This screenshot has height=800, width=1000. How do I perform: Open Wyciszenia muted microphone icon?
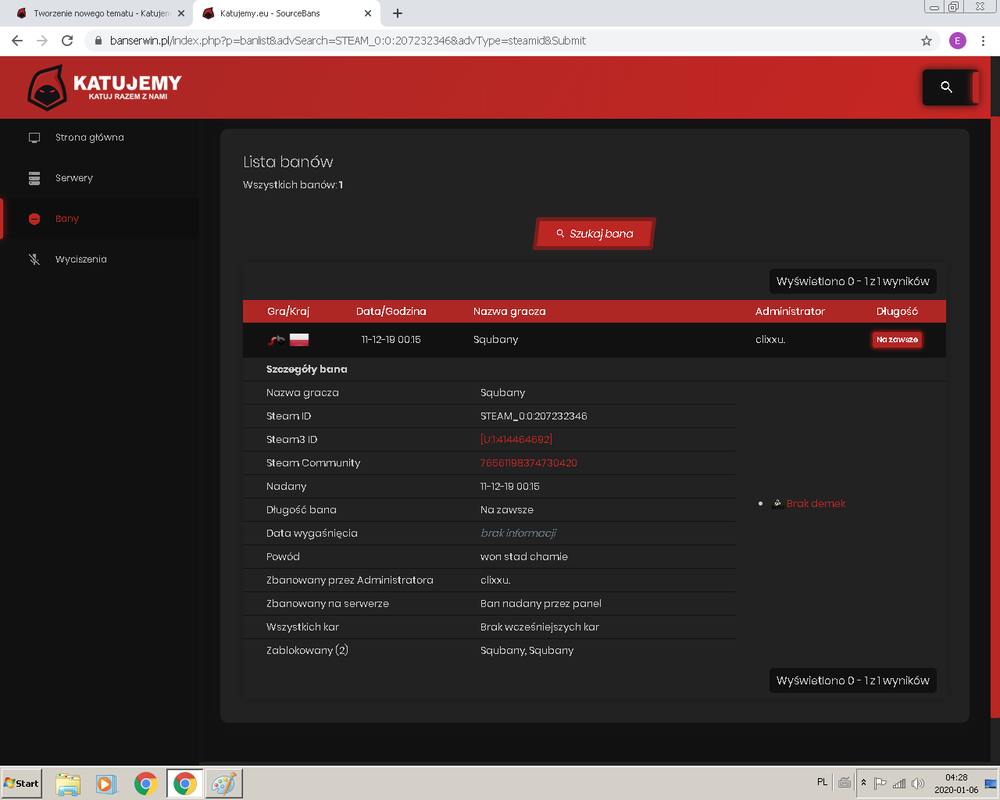[x=34, y=259]
